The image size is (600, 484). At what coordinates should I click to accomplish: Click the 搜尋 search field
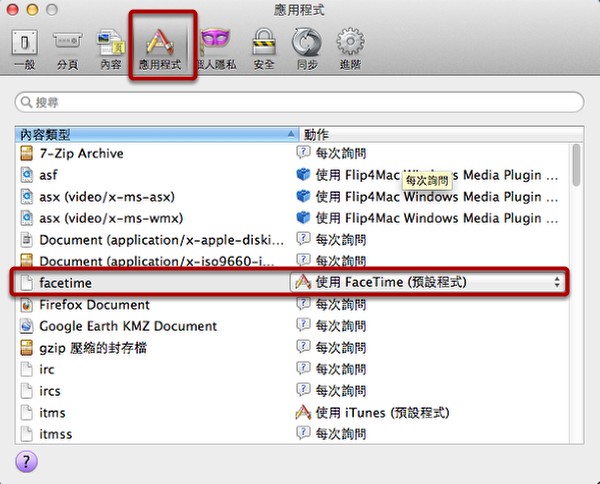(300, 102)
